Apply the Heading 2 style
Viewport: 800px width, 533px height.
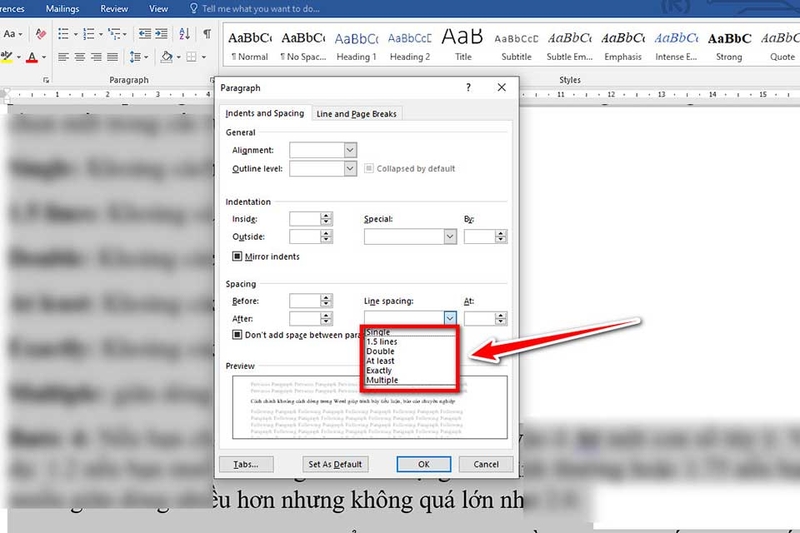point(410,46)
